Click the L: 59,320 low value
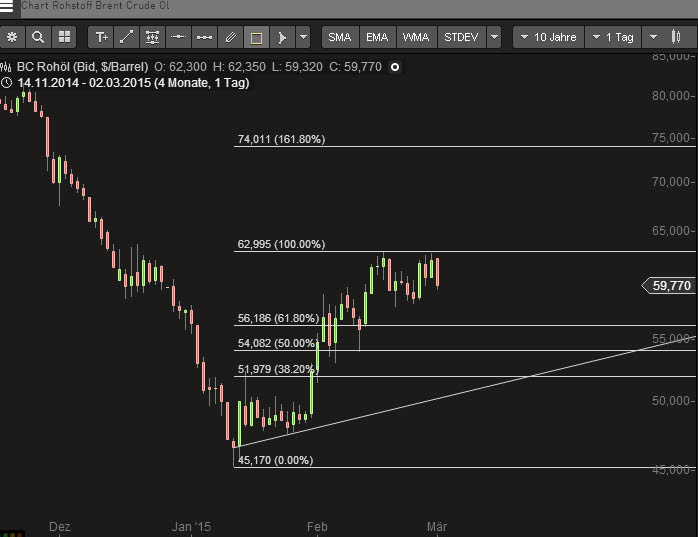 (x=297, y=67)
